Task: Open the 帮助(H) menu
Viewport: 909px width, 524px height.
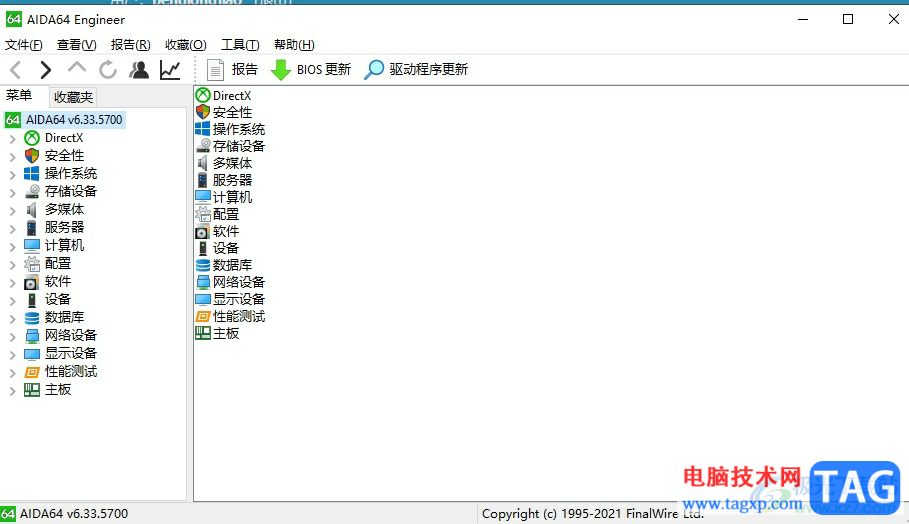Action: coord(294,45)
